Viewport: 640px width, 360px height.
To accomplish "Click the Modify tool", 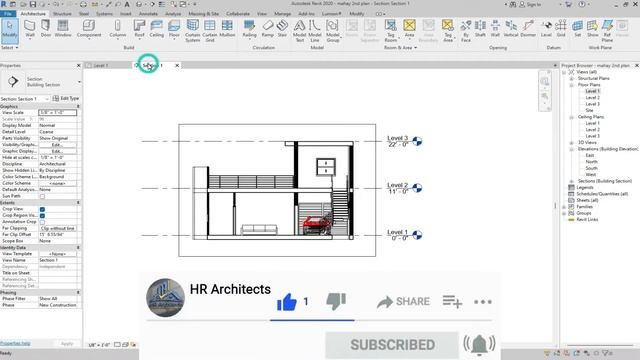I will tap(9, 31).
